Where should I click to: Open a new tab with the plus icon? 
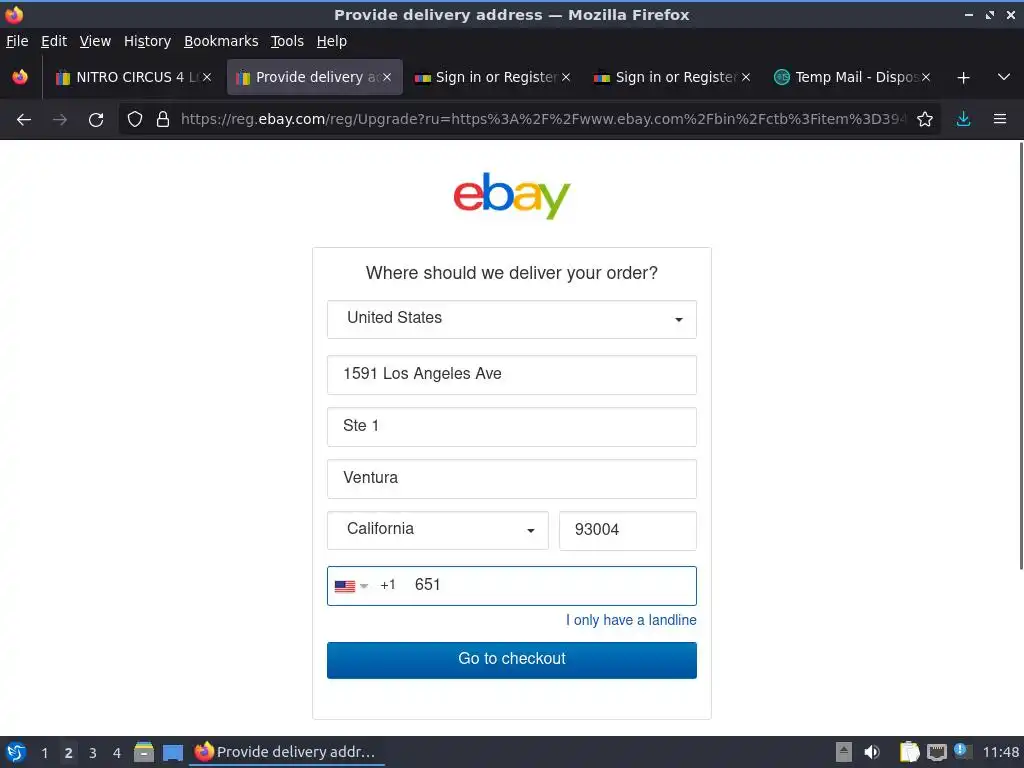(x=963, y=78)
